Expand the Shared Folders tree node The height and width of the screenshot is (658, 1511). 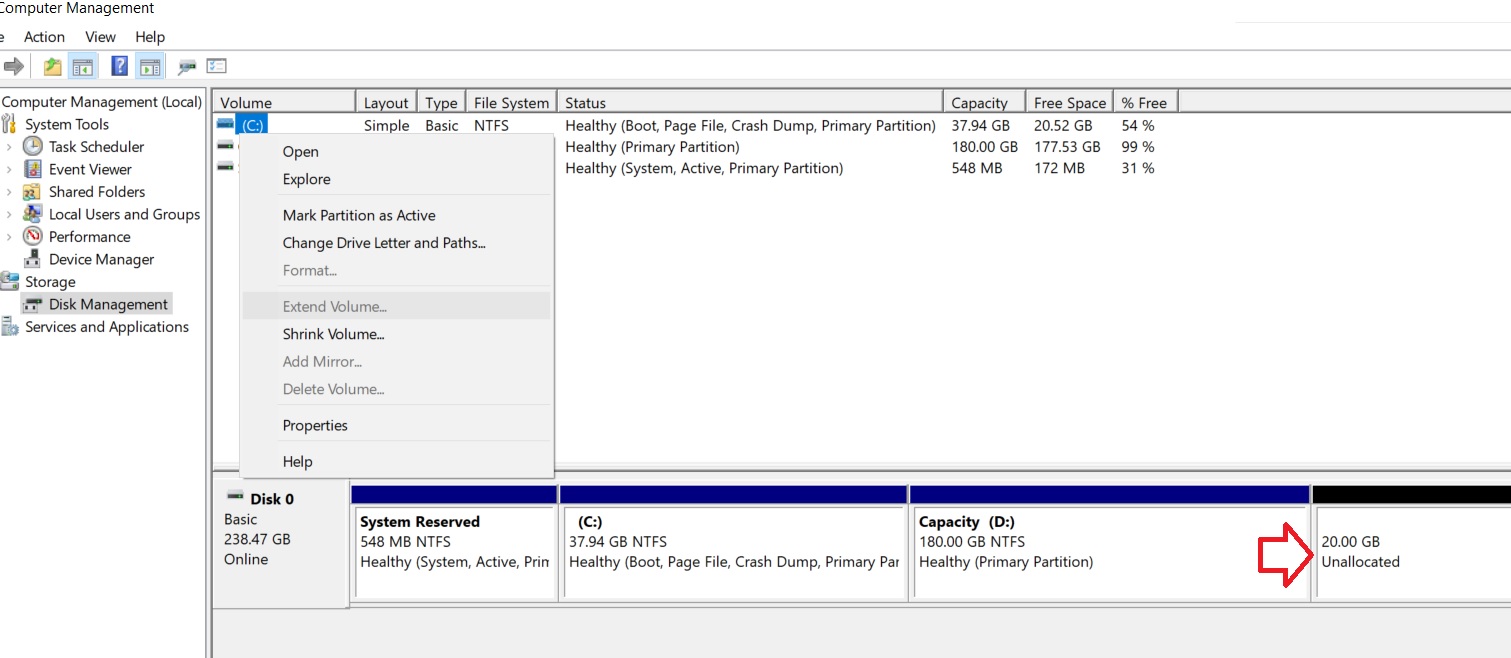click(9, 192)
